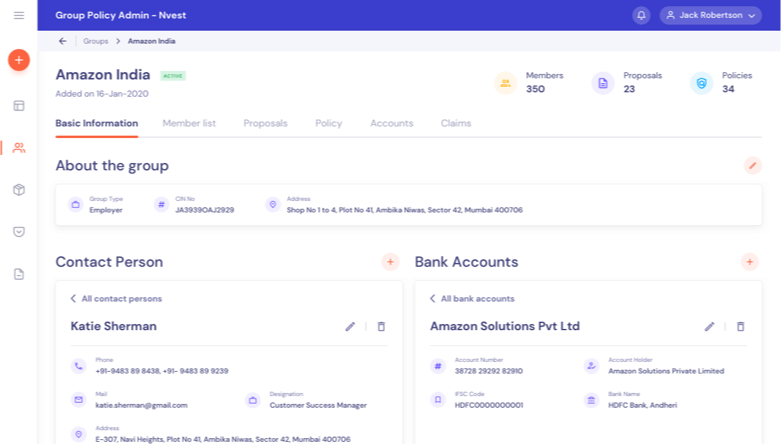Switch to the Claims tab
782x444 pixels.
[x=455, y=123]
